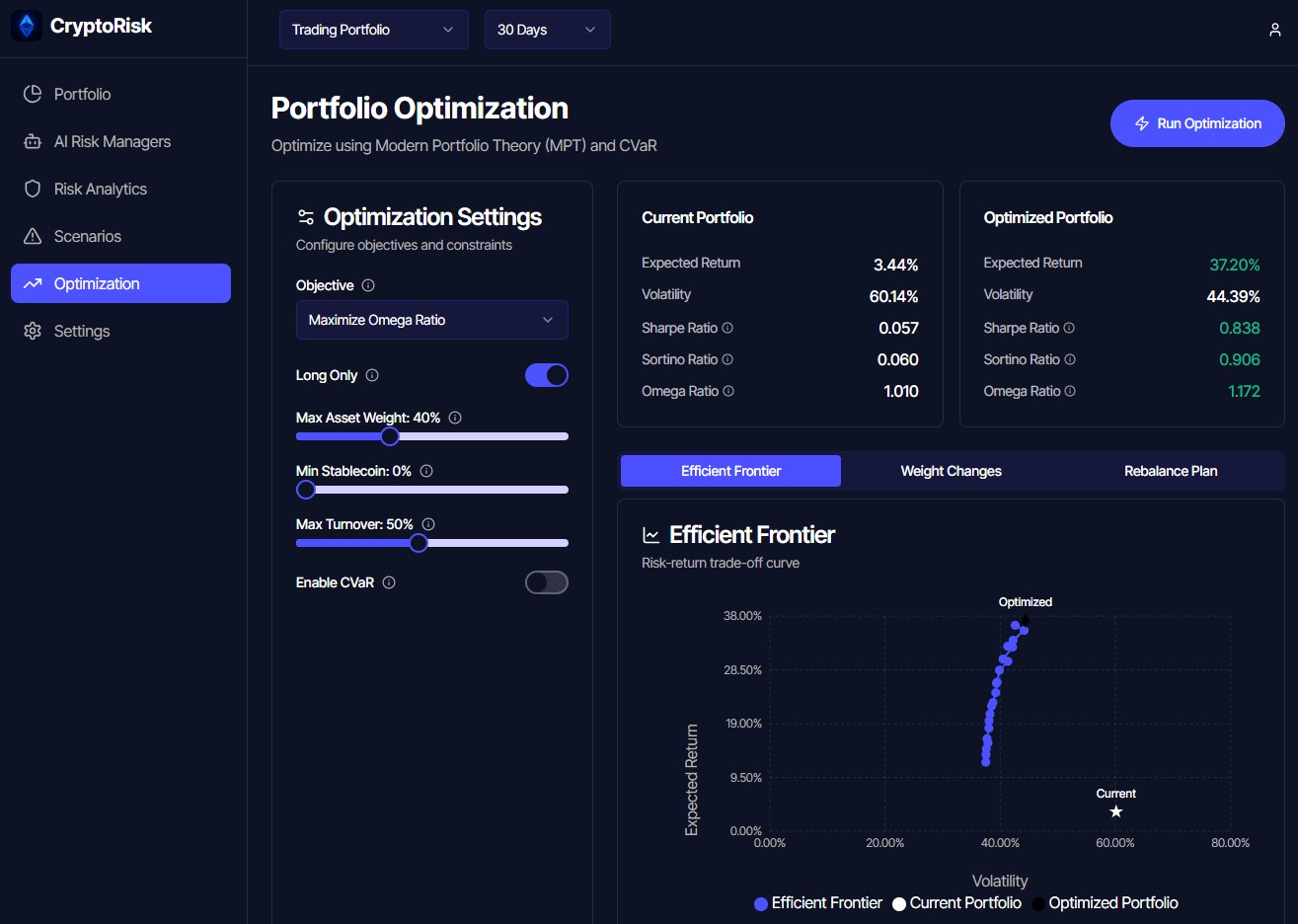Click the Risk-return trade-off curve subtitle
This screenshot has height=924, width=1298.
721,563
